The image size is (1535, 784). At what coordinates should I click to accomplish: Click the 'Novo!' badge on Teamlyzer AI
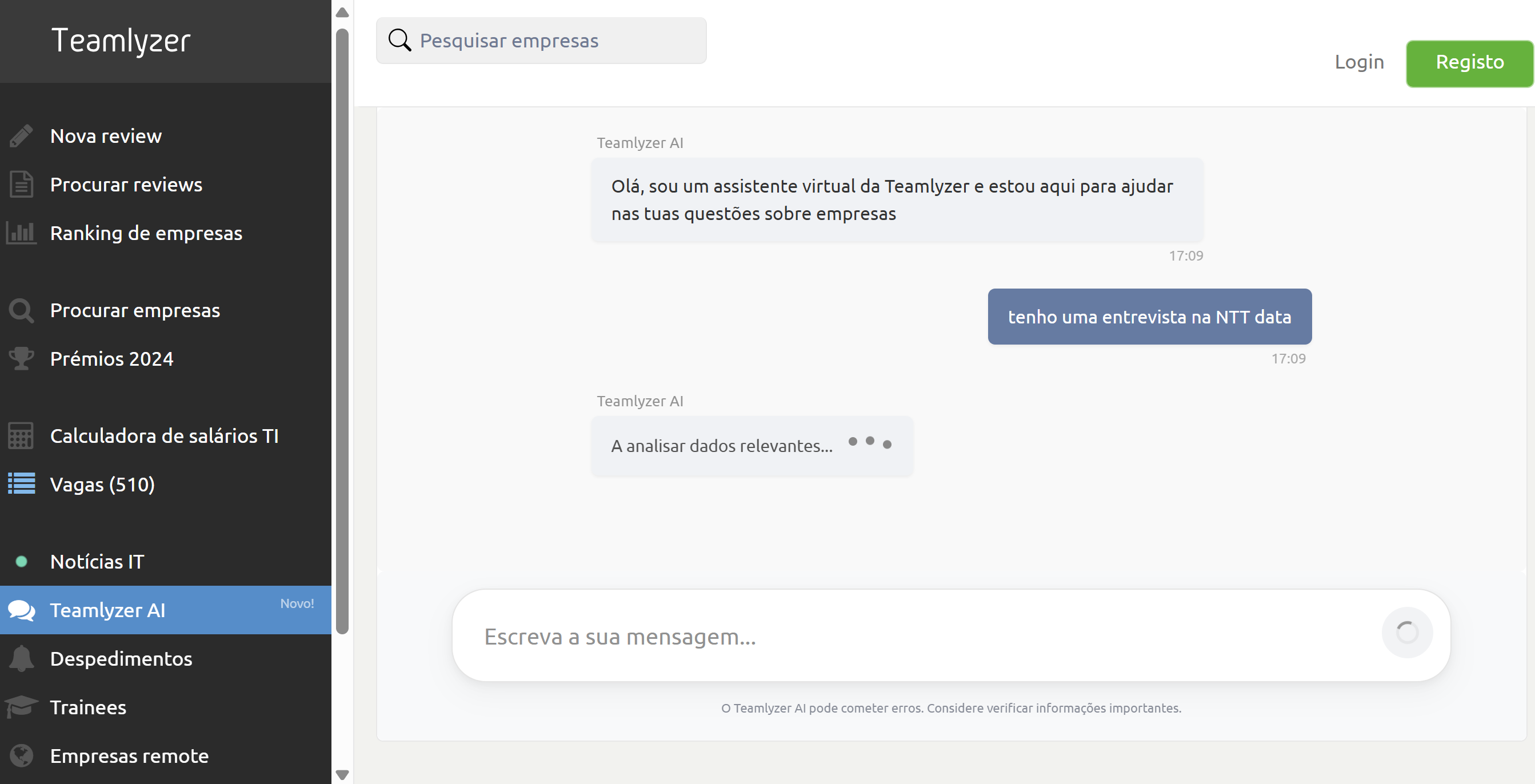coord(297,603)
